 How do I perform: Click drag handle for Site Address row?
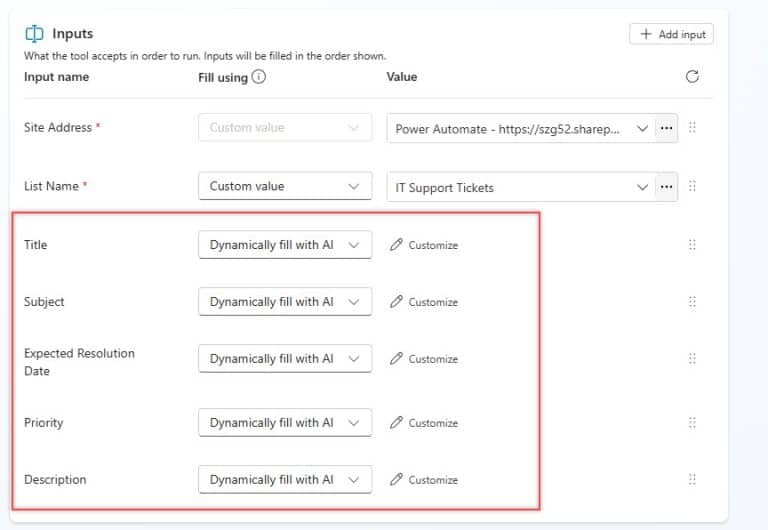click(x=692, y=128)
